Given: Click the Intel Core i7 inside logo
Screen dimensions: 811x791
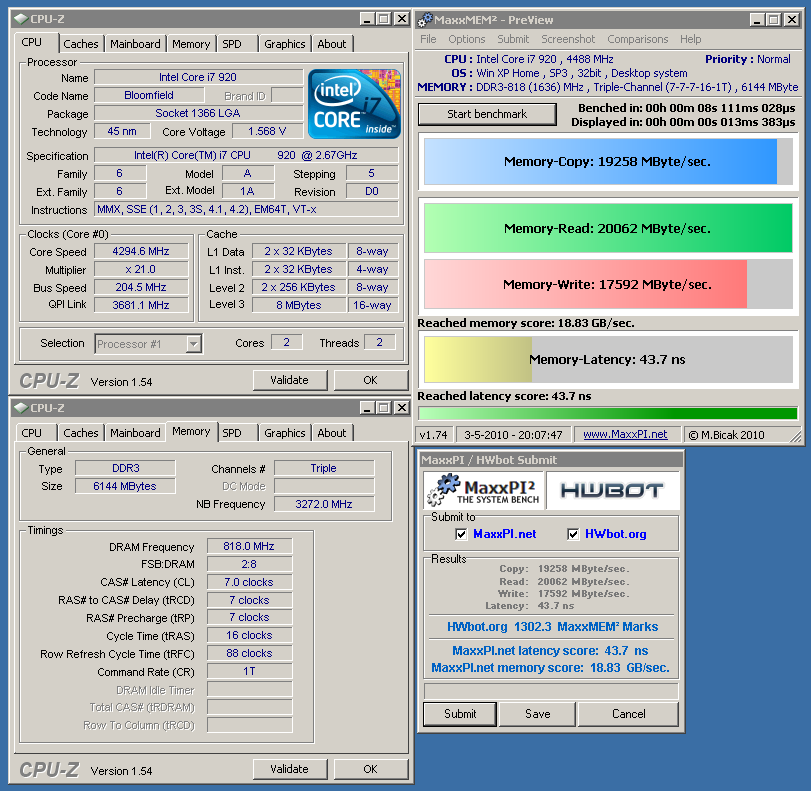Looking at the screenshot, I should [x=354, y=103].
